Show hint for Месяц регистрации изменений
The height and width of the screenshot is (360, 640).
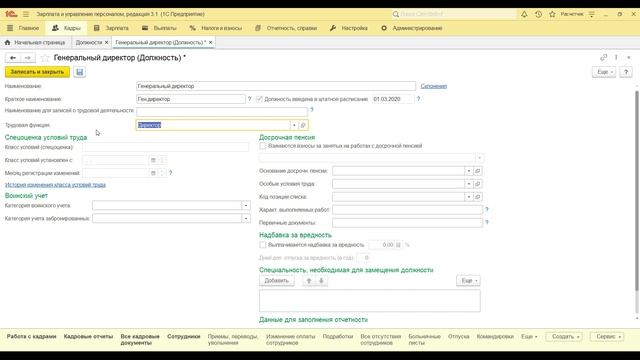pos(171,173)
